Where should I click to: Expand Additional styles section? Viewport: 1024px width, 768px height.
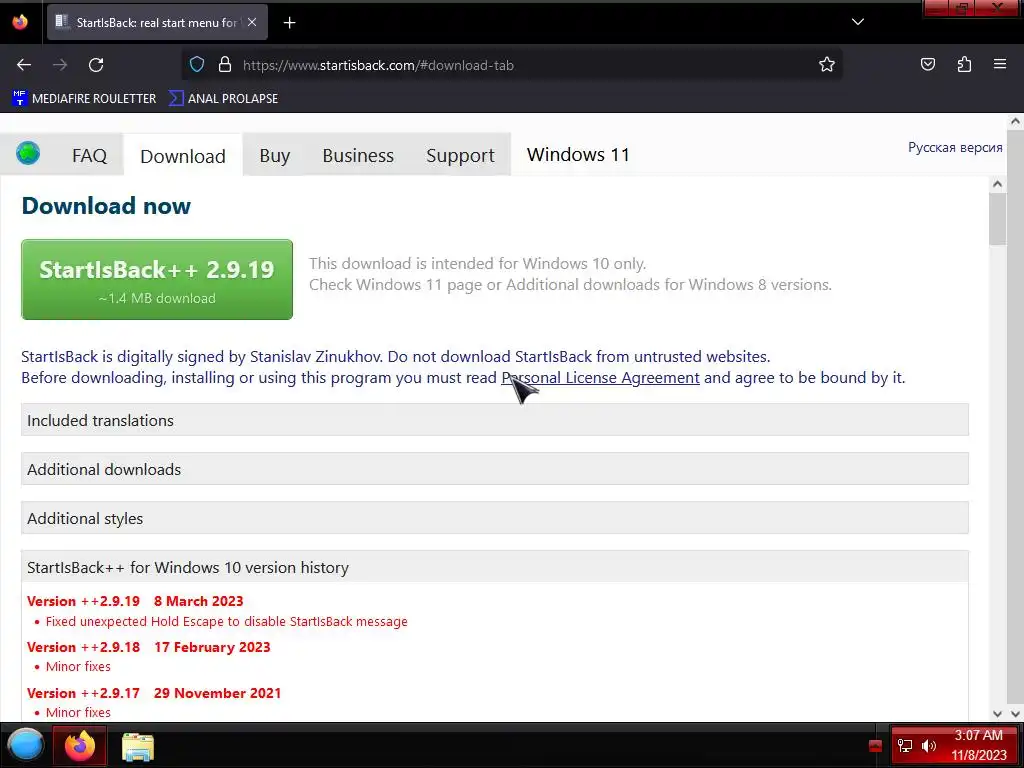coord(494,518)
